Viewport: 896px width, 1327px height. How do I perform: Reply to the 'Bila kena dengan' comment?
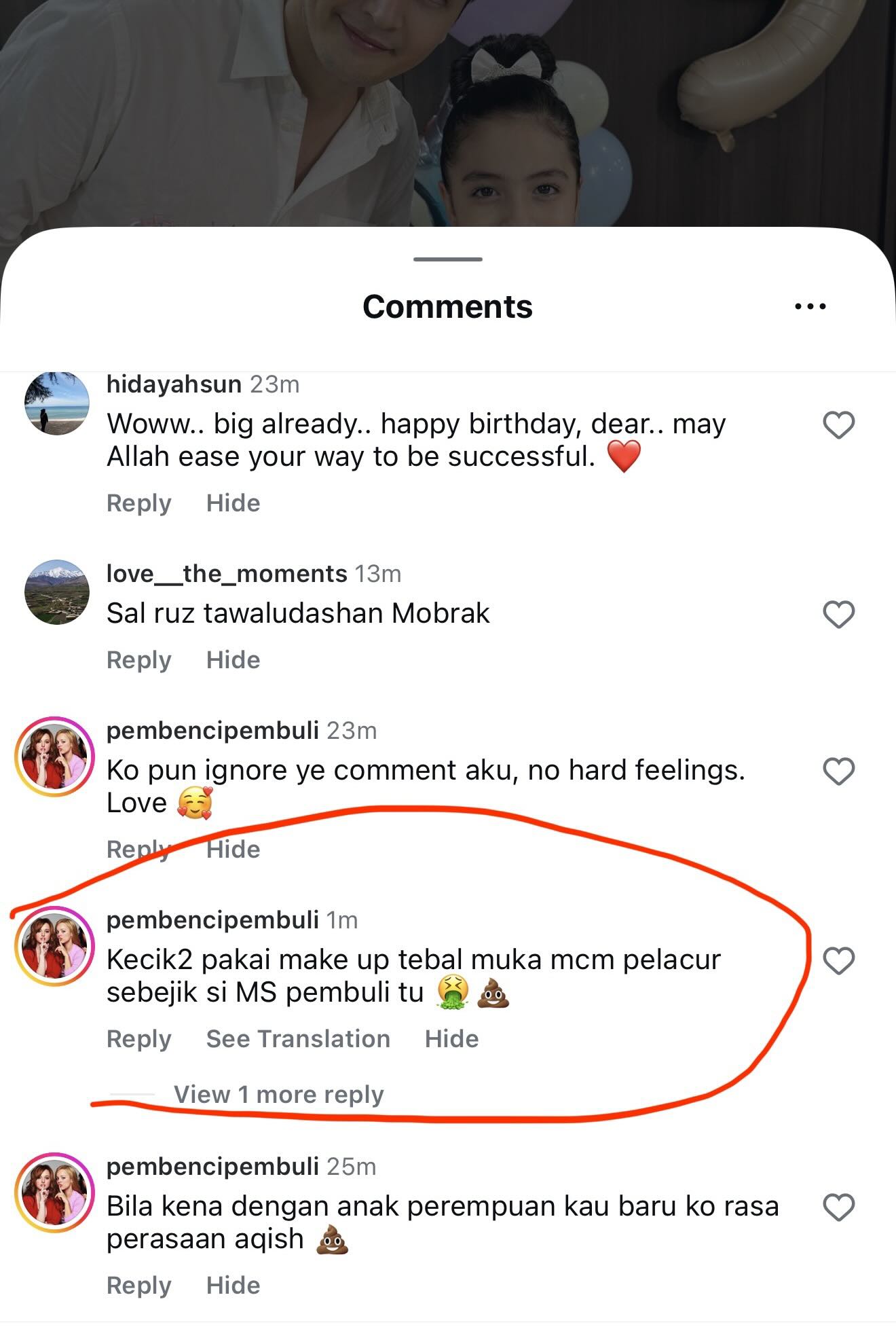(139, 1286)
